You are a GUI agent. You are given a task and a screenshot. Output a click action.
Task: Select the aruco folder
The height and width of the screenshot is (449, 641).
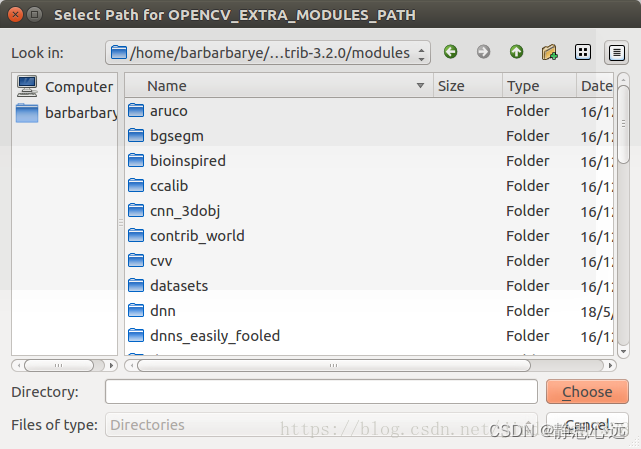pyautogui.click(x=369, y=111)
